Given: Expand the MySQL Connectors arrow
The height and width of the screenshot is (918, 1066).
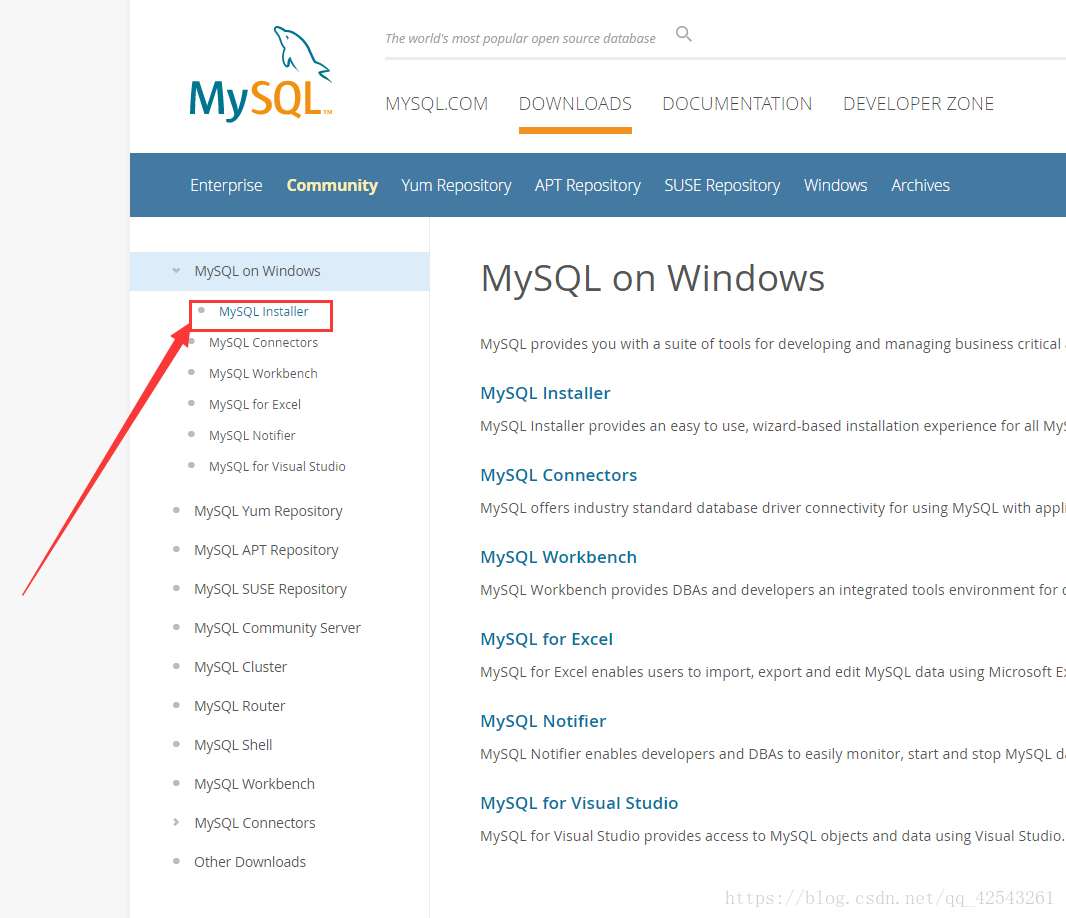Looking at the screenshot, I should point(176,822).
